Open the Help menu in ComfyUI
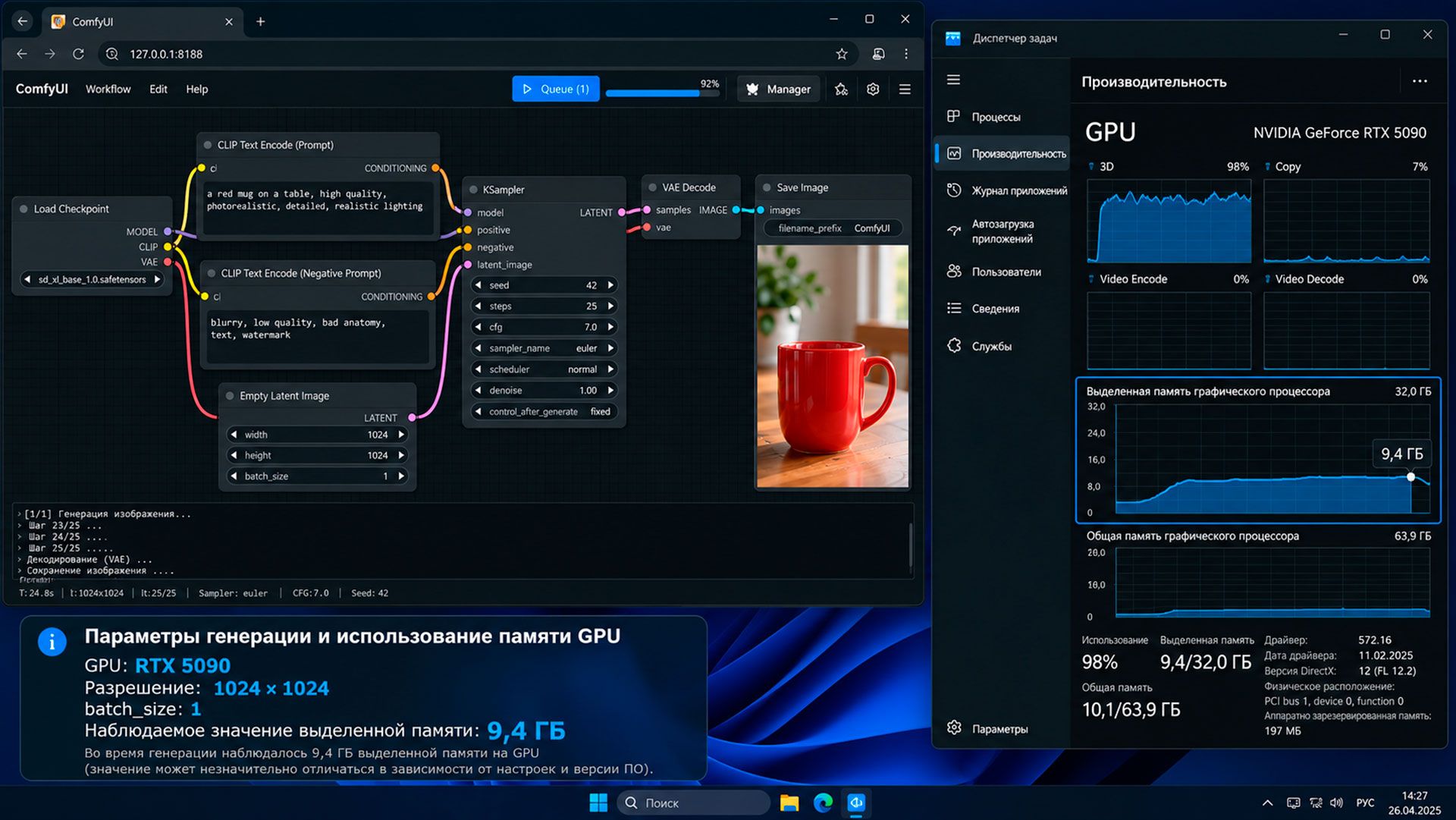Screen dimensions: 1456x820 pos(197,89)
